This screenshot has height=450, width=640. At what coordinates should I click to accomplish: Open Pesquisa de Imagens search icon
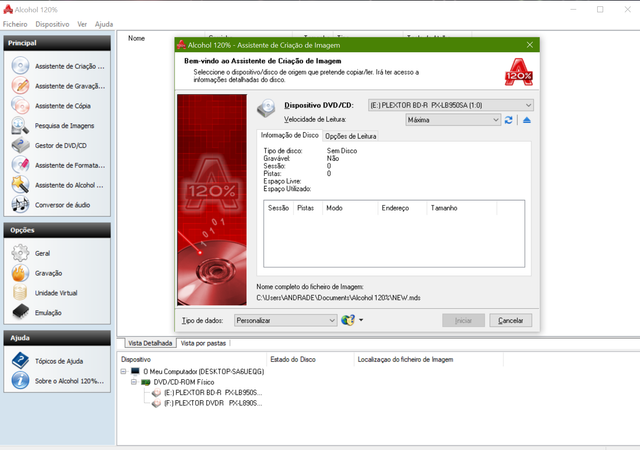(x=20, y=125)
